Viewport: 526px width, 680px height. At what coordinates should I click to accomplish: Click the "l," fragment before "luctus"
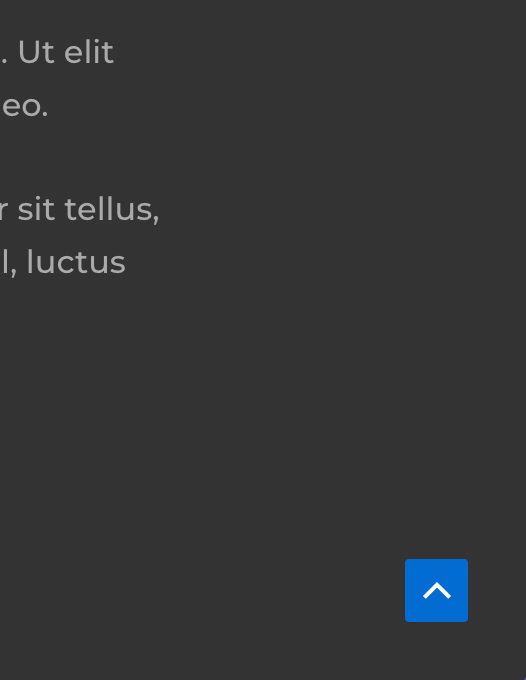[8, 263]
